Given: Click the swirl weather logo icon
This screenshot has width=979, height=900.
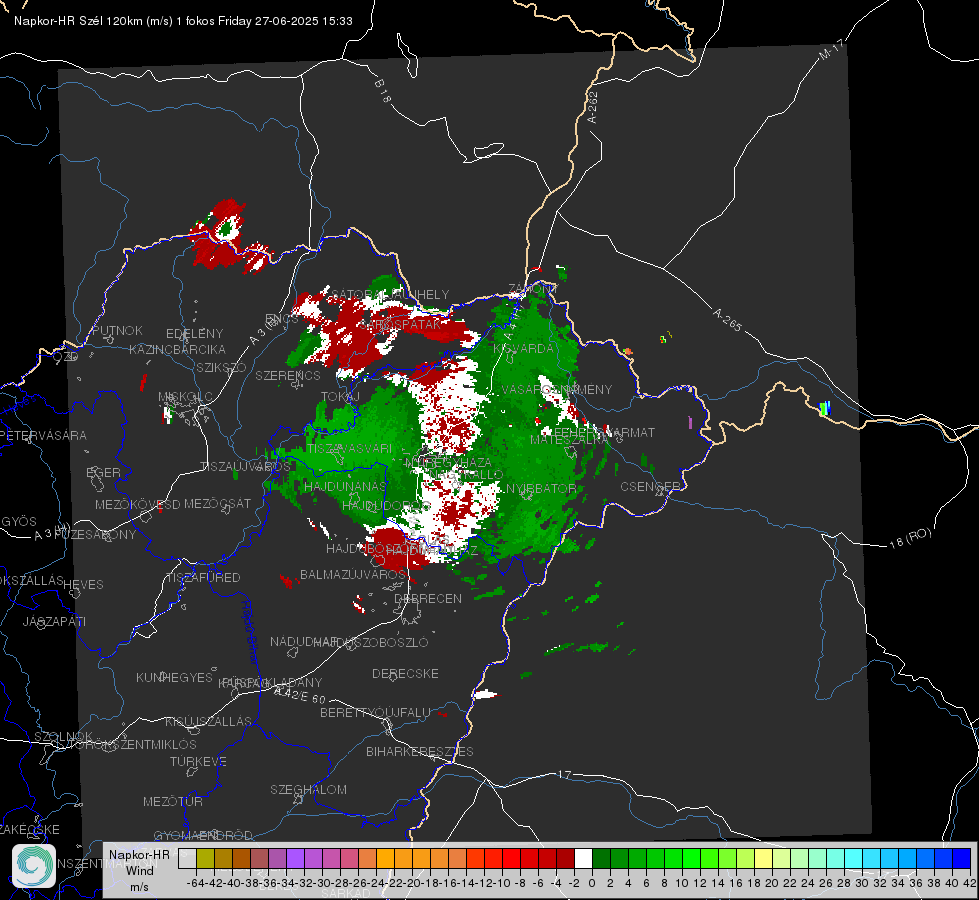Looking at the screenshot, I should 34,866.
